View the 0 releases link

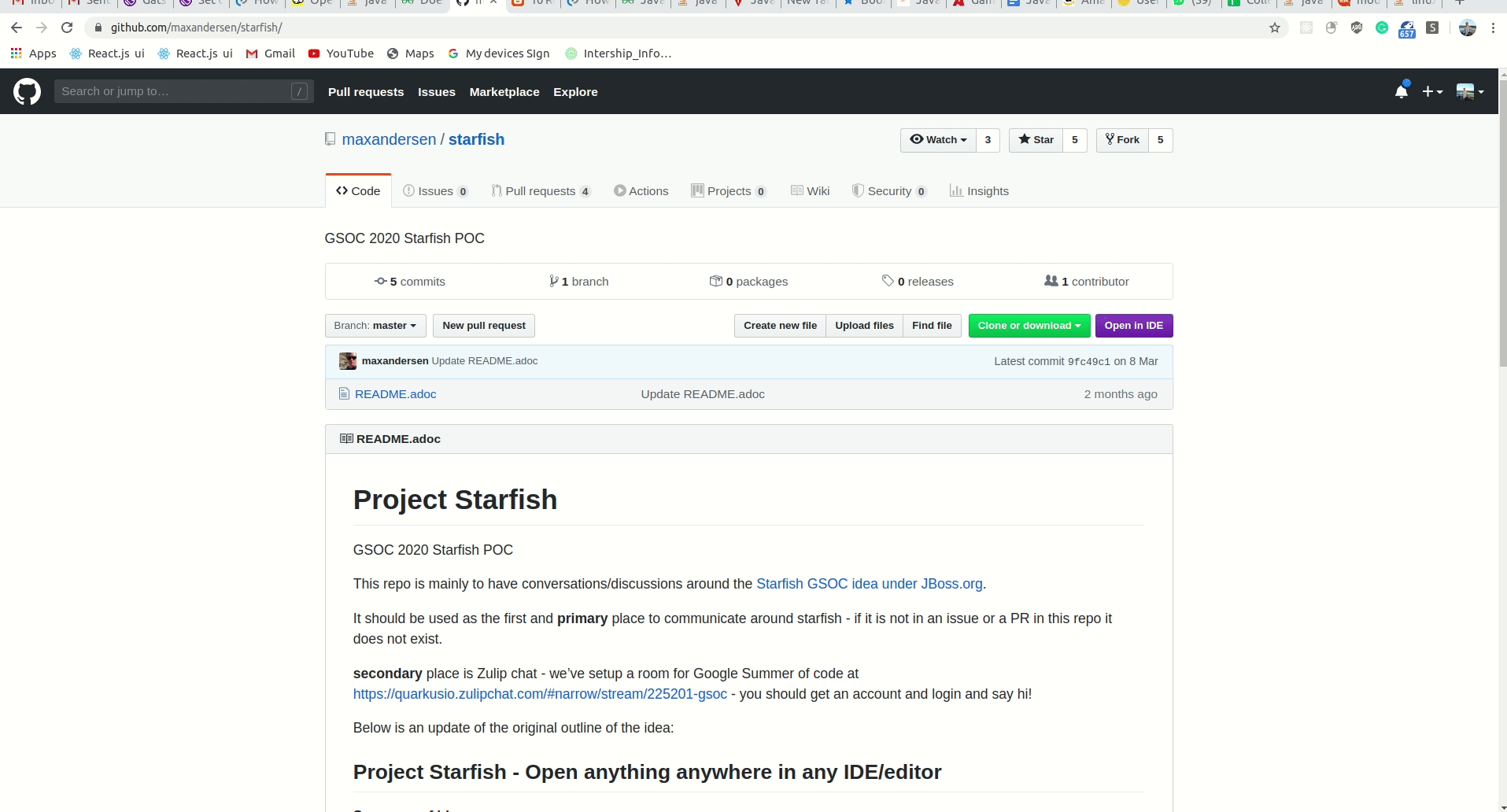(x=918, y=282)
